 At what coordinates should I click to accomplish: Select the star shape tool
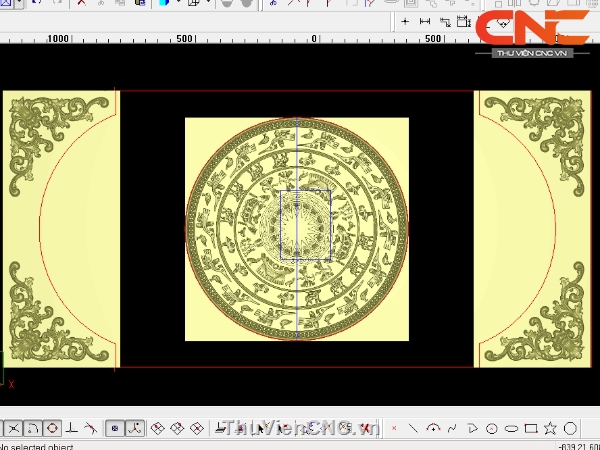coord(551,428)
